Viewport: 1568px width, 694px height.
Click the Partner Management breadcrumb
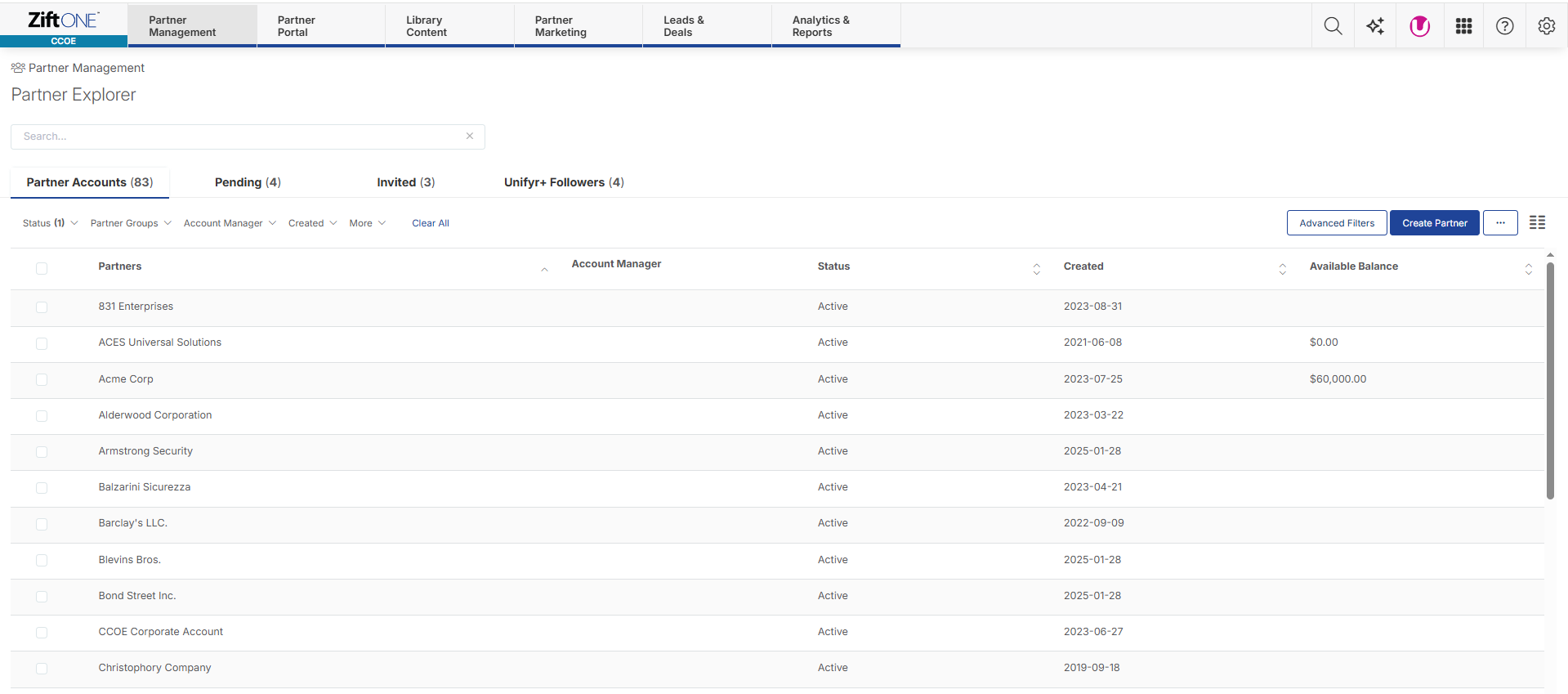click(86, 68)
